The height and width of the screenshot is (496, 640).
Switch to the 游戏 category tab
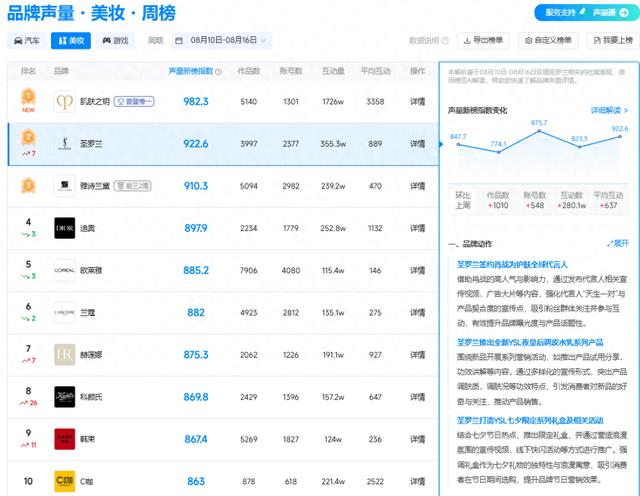coord(115,41)
